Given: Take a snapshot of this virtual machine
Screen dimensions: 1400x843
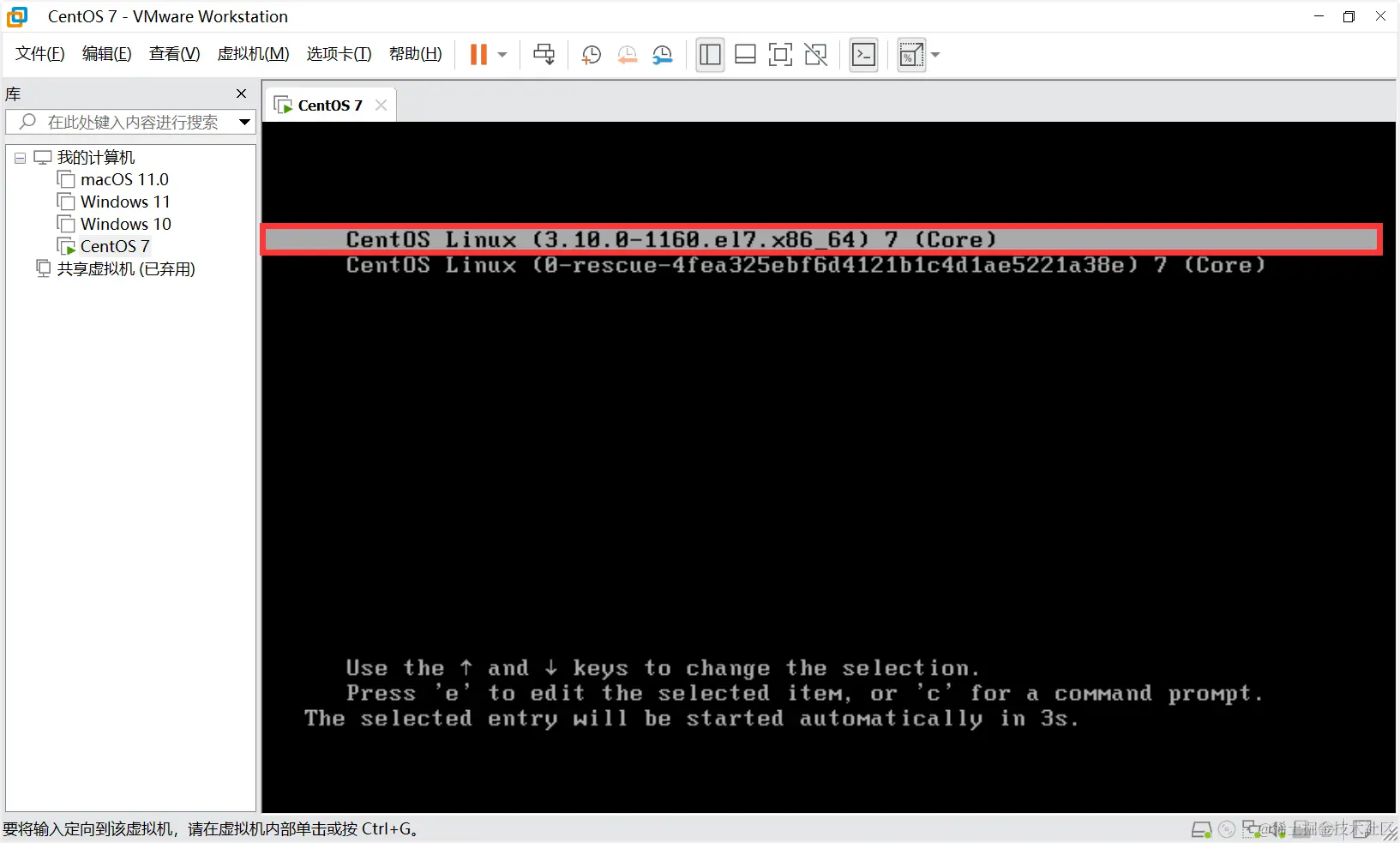Looking at the screenshot, I should click(591, 55).
